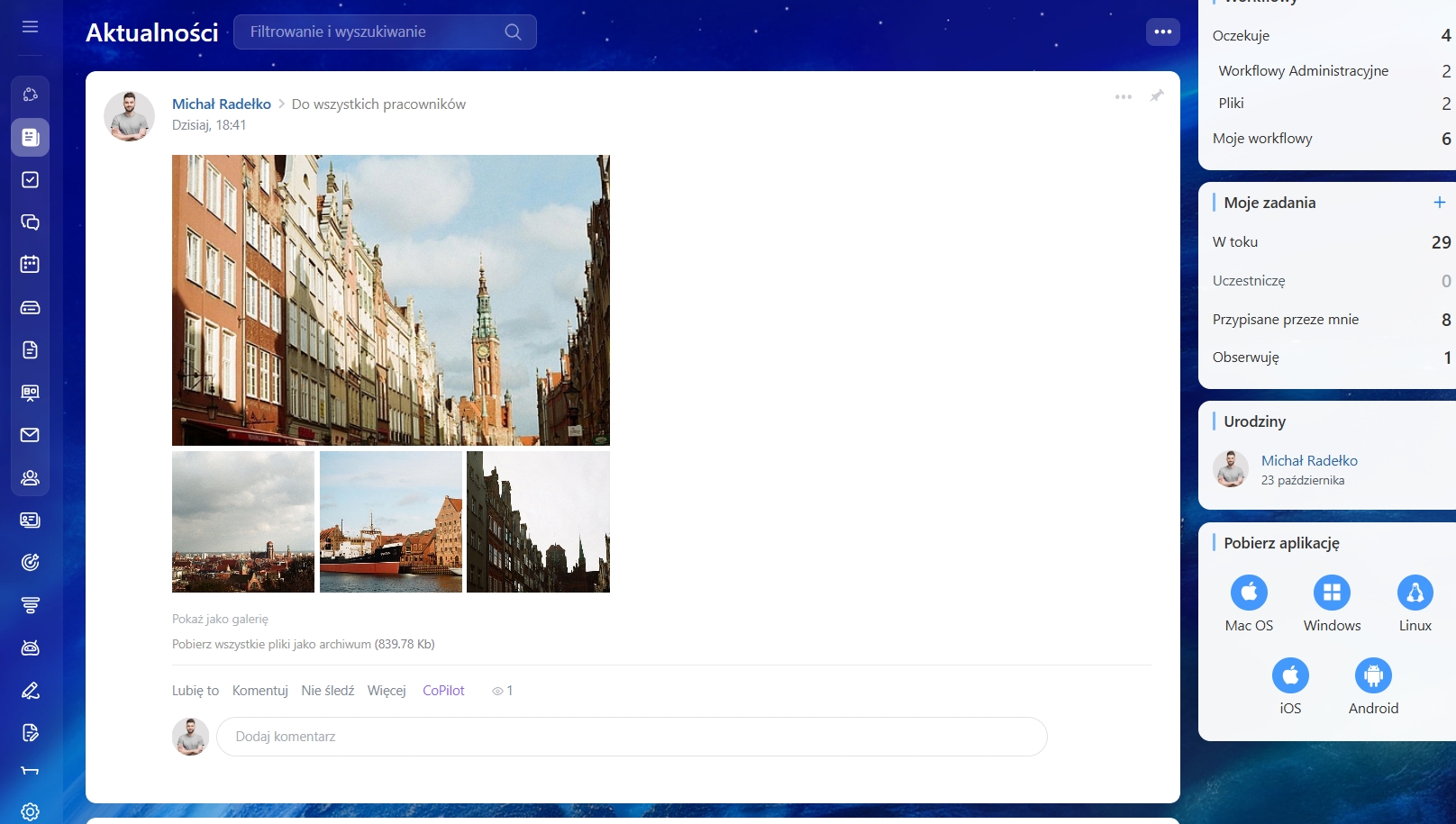
Task: Open the settings gear in sidebar
Action: pos(30,811)
